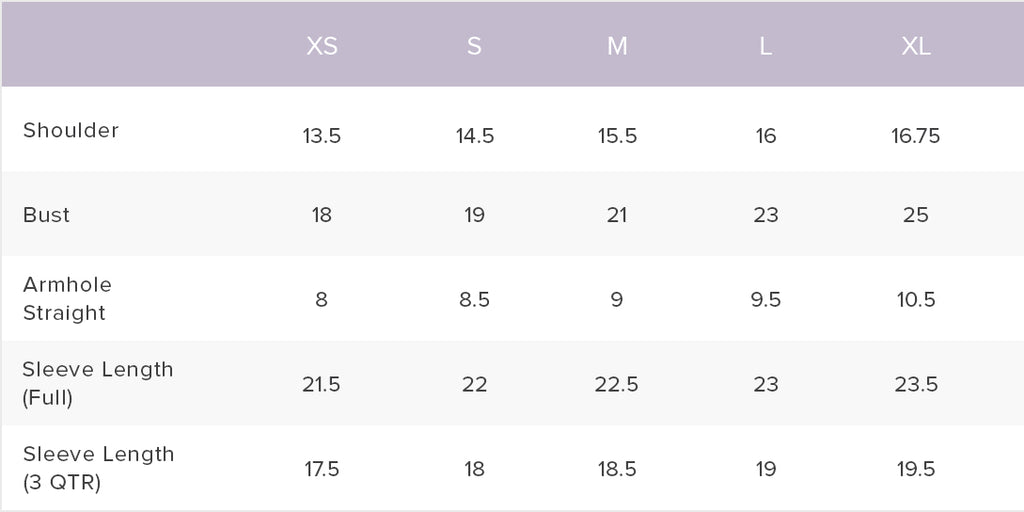The width and height of the screenshot is (1024, 512).
Task: Select the Bust row label
Action: tap(47, 215)
